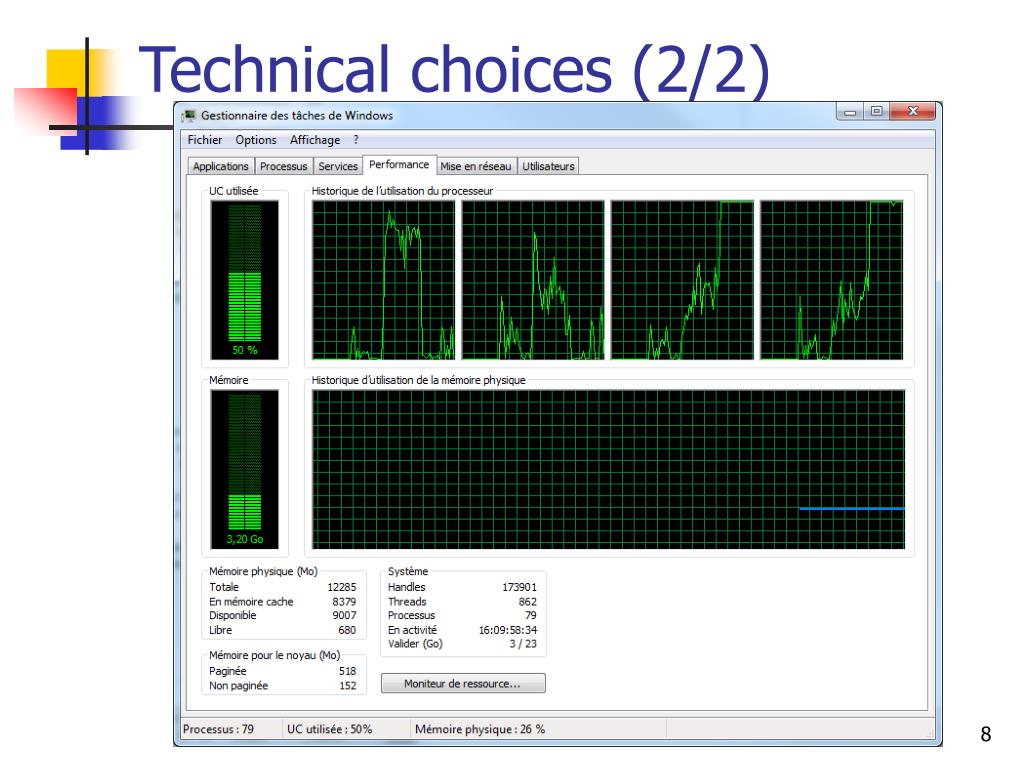Switch to the Utilisateurs tab
Image resolution: width=1024 pixels, height=768 pixels.
(548, 167)
